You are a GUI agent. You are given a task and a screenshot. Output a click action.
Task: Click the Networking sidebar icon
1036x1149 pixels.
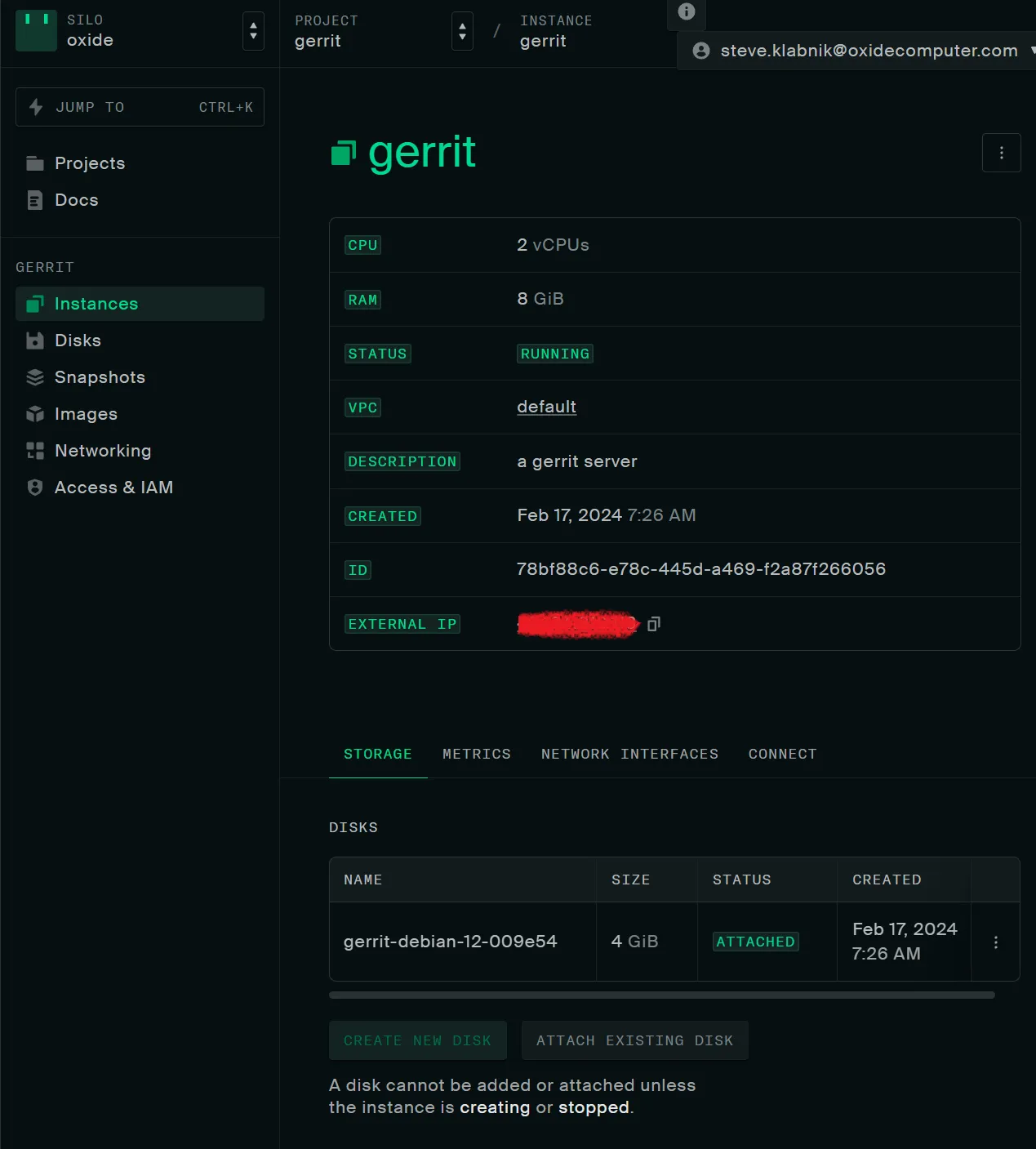point(34,451)
